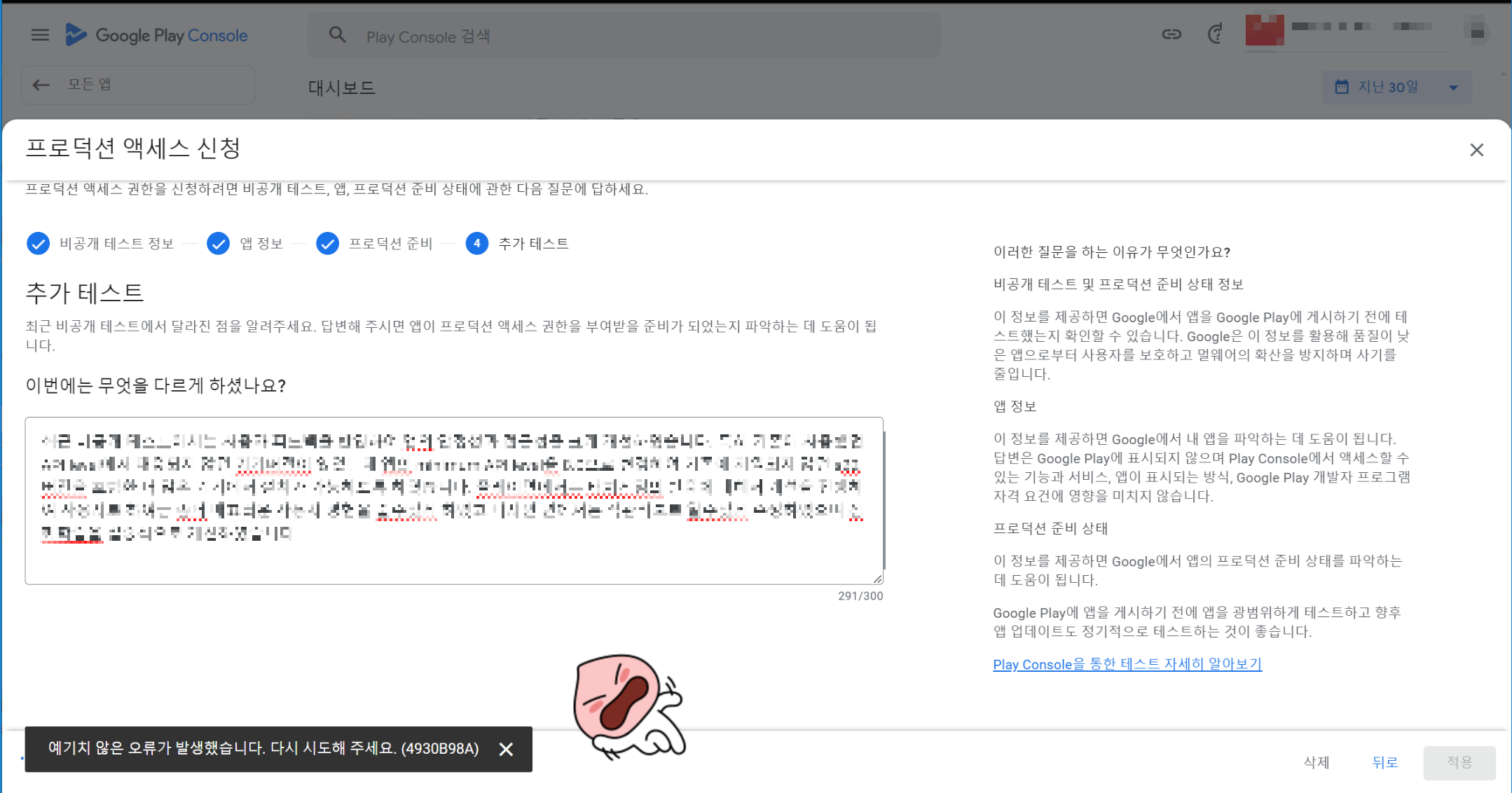This screenshot has height=793, width=1512.
Task: Open the account avatar menu
Action: (x=1476, y=32)
